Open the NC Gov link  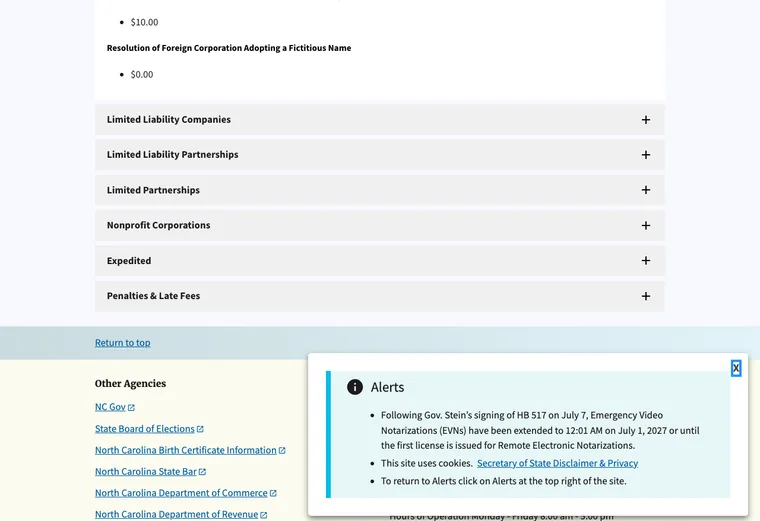[111, 407]
